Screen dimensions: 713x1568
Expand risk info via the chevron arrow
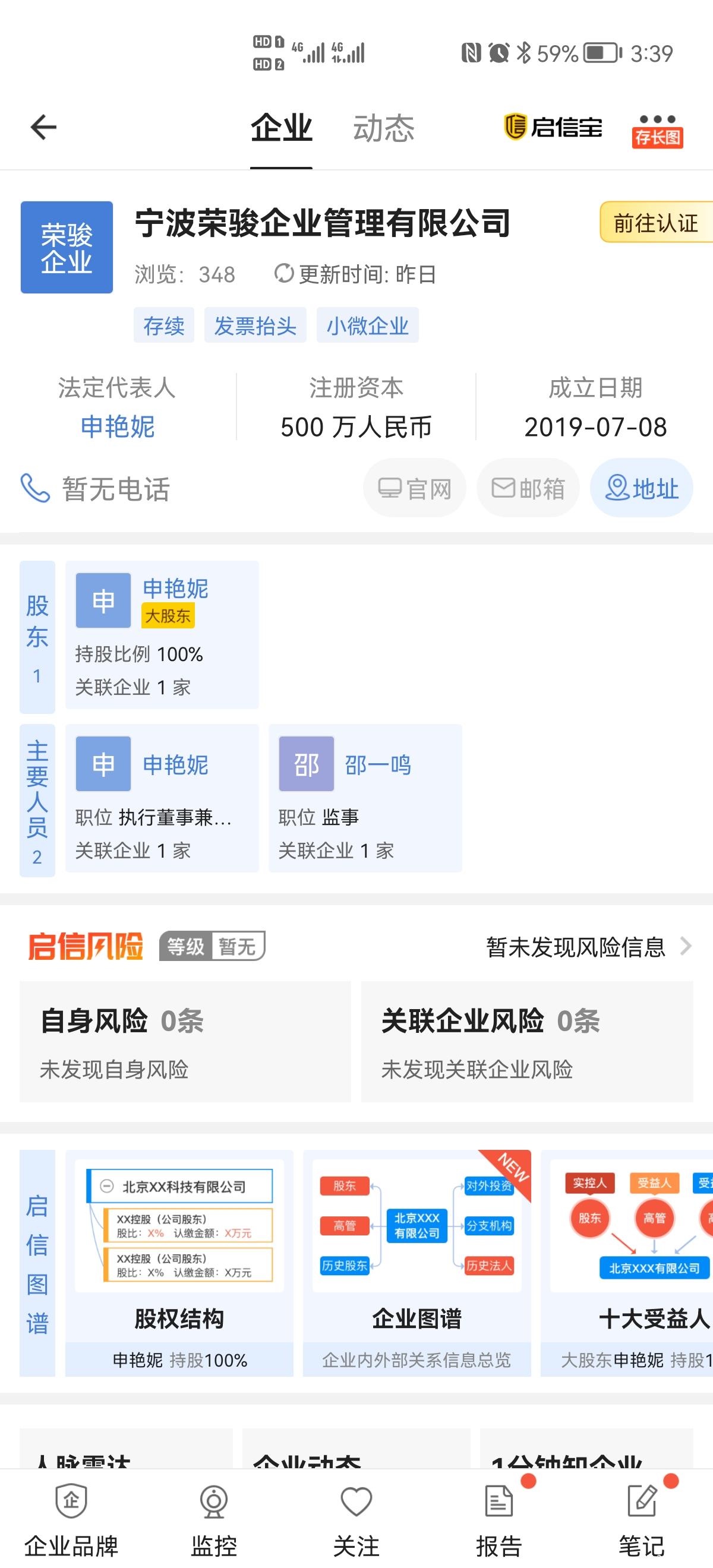(x=686, y=947)
